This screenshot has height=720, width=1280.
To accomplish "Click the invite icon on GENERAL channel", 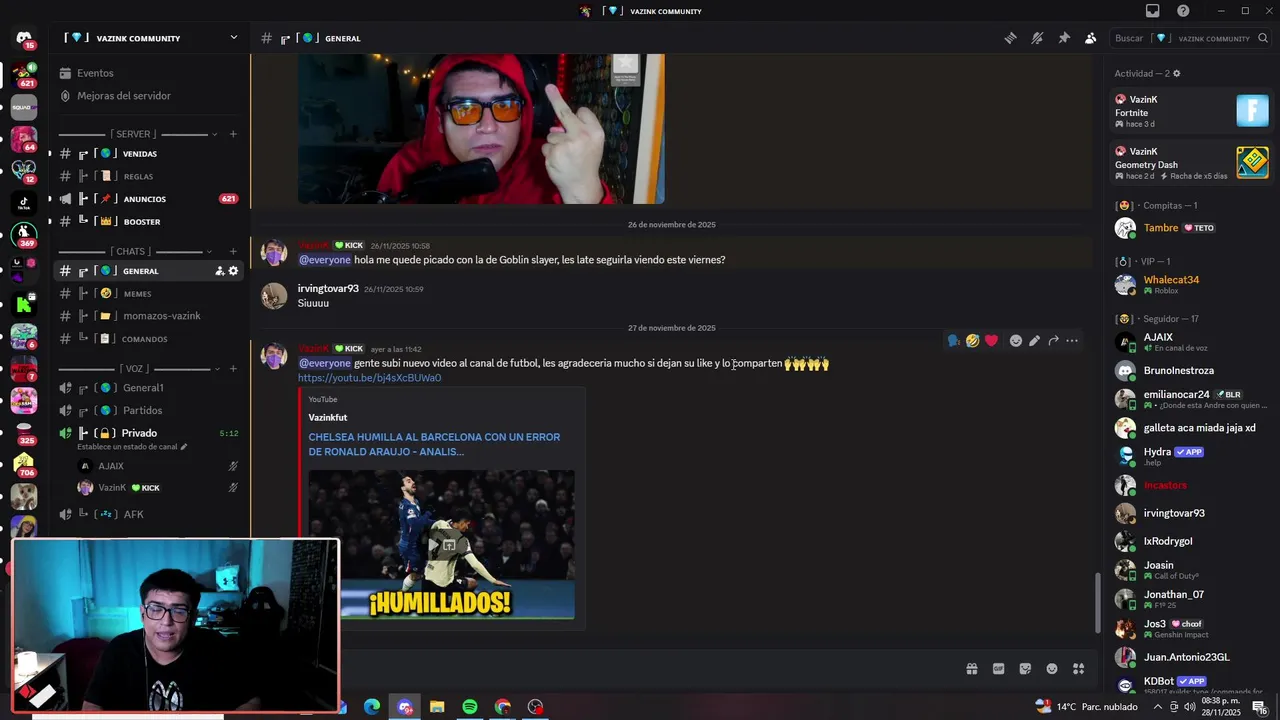I will tap(219, 271).
